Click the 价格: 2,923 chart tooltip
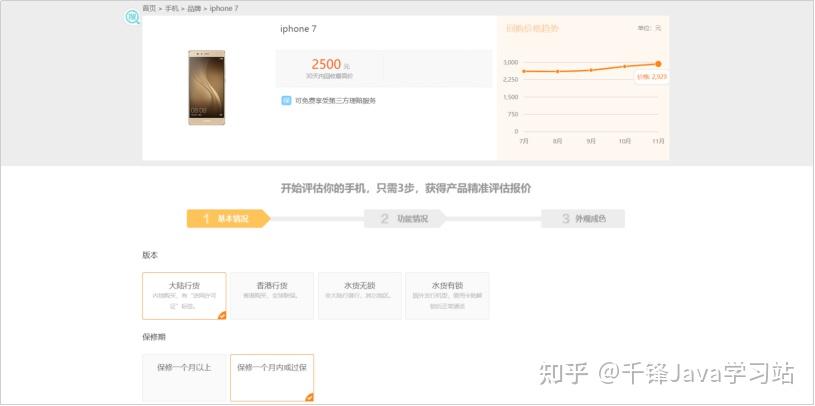 (652, 77)
